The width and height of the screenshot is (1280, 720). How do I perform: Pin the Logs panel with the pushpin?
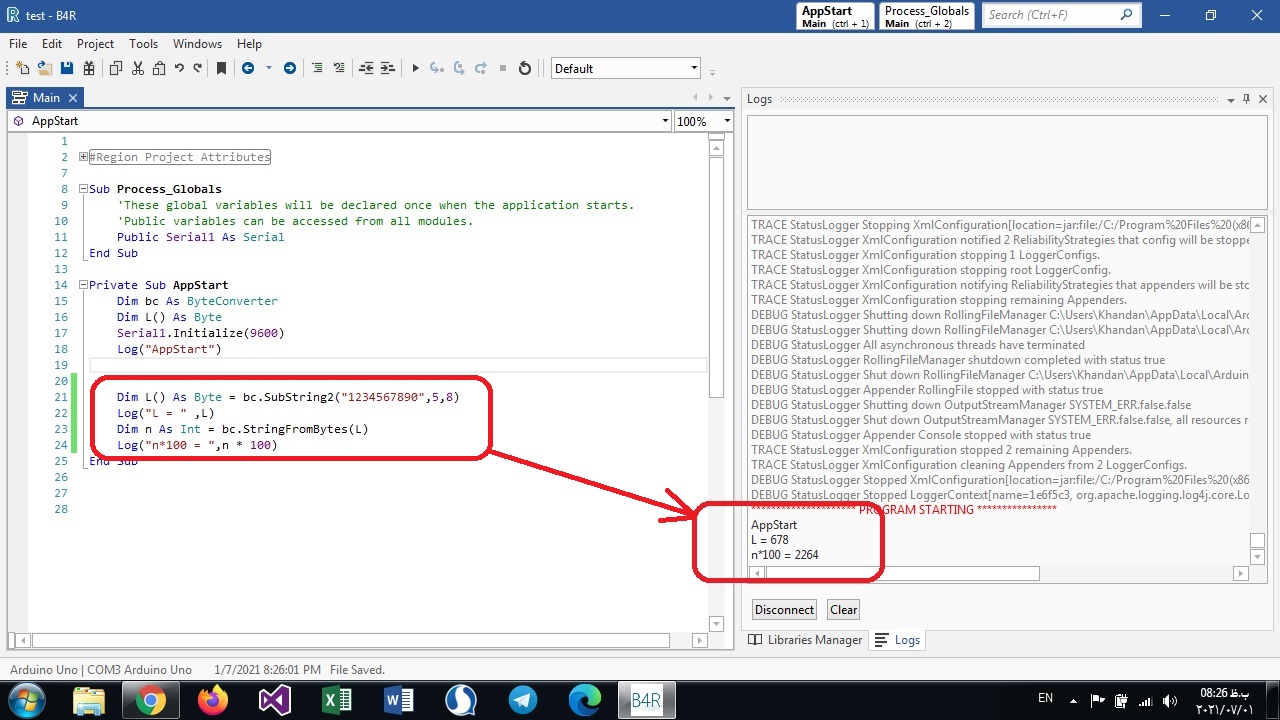point(1246,99)
